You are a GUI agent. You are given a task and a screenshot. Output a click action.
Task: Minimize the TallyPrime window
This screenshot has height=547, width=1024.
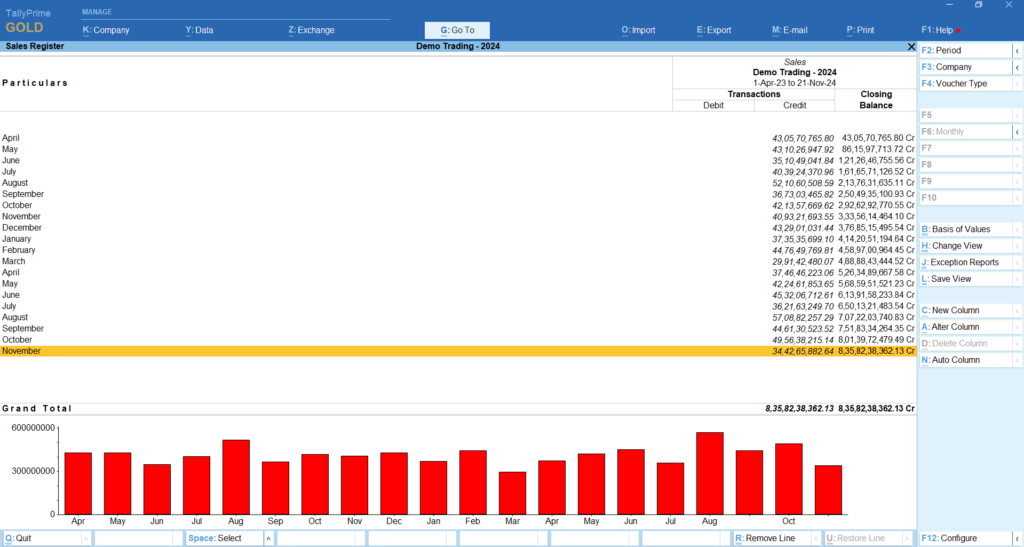pyautogui.click(x=950, y=5)
